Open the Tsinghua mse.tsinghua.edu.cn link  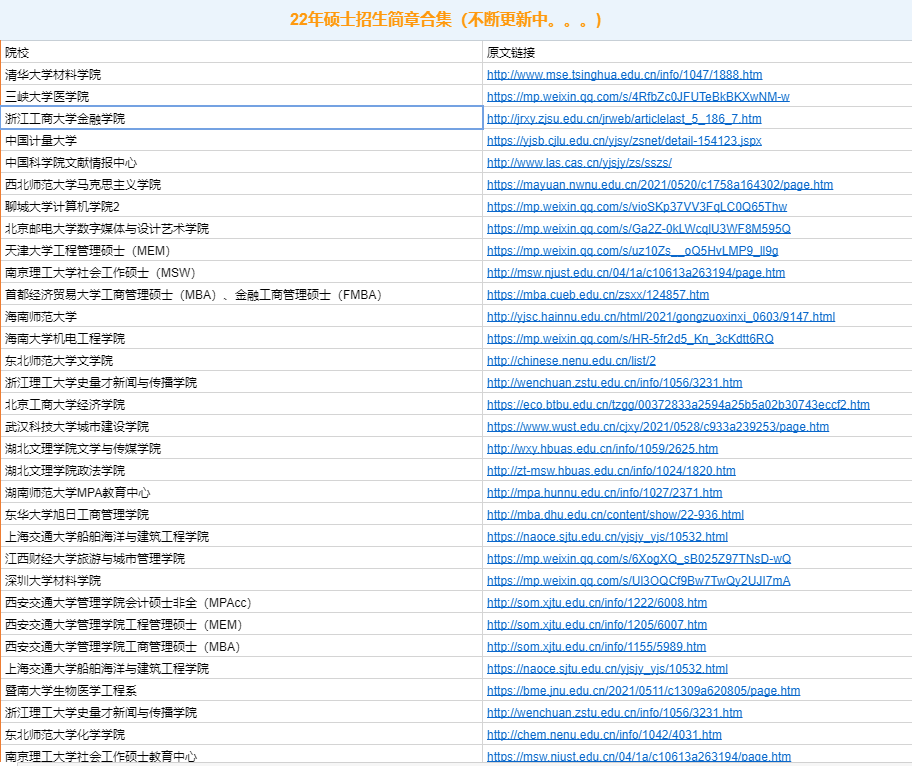(624, 75)
